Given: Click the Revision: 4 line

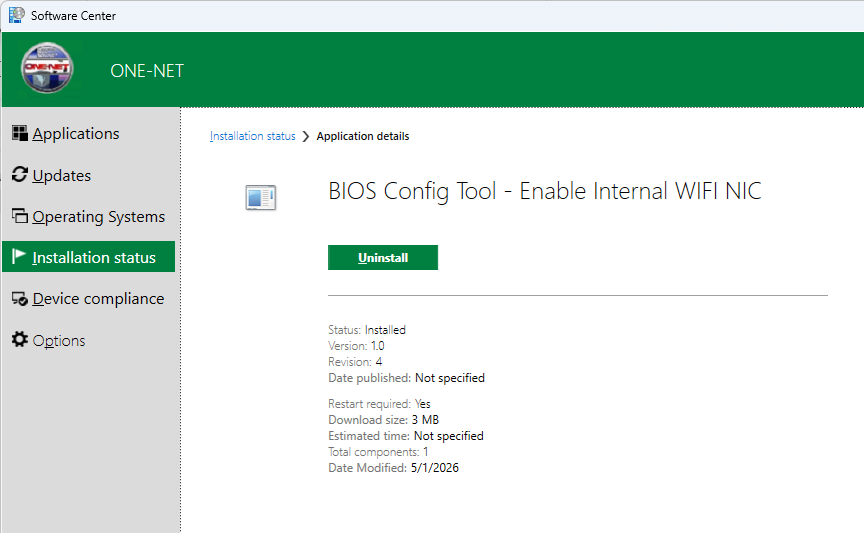Looking at the screenshot, I should pos(355,362).
